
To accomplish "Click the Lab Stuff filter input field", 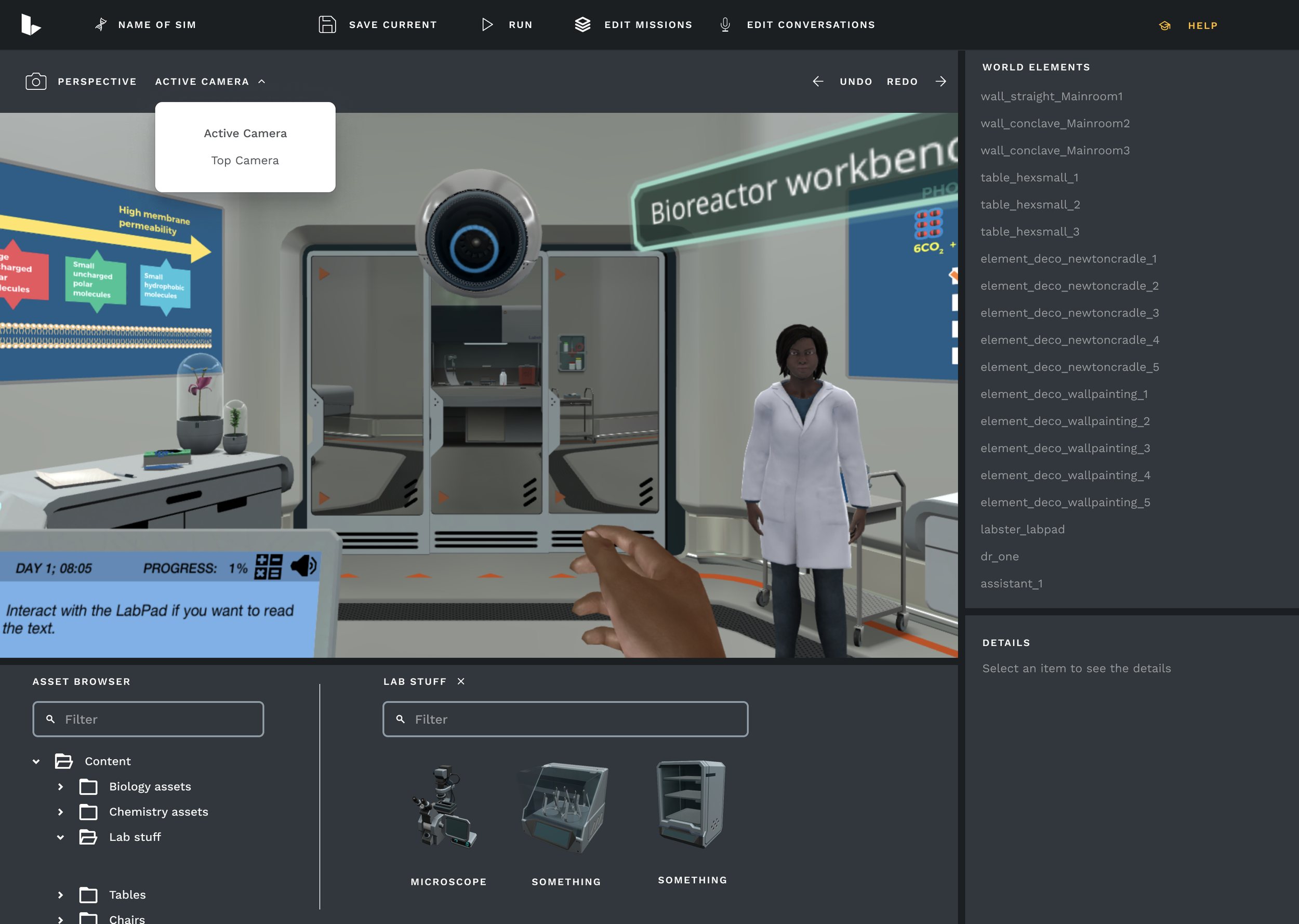I will [565, 719].
